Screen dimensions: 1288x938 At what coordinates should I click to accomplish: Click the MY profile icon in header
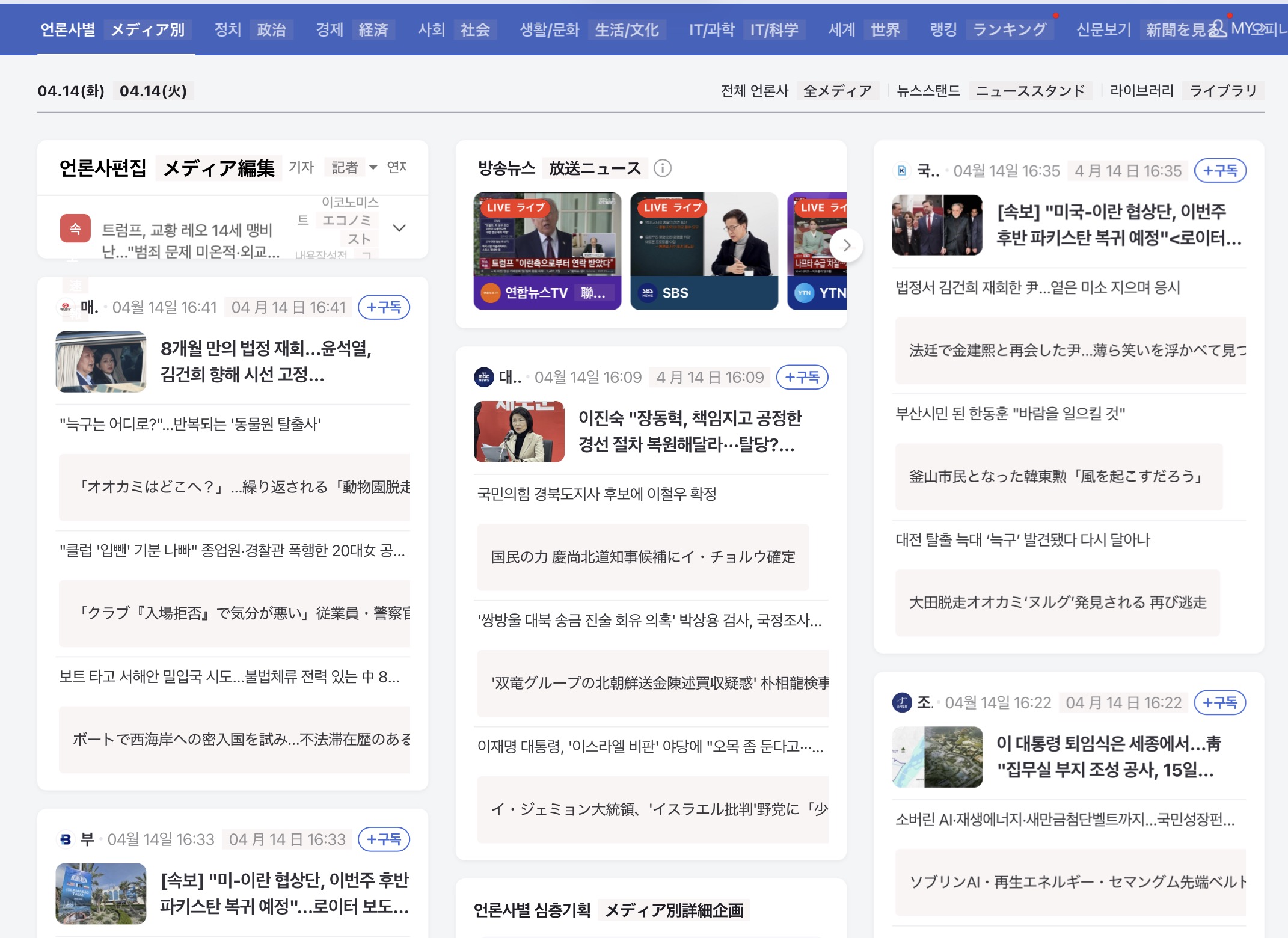click(1217, 28)
